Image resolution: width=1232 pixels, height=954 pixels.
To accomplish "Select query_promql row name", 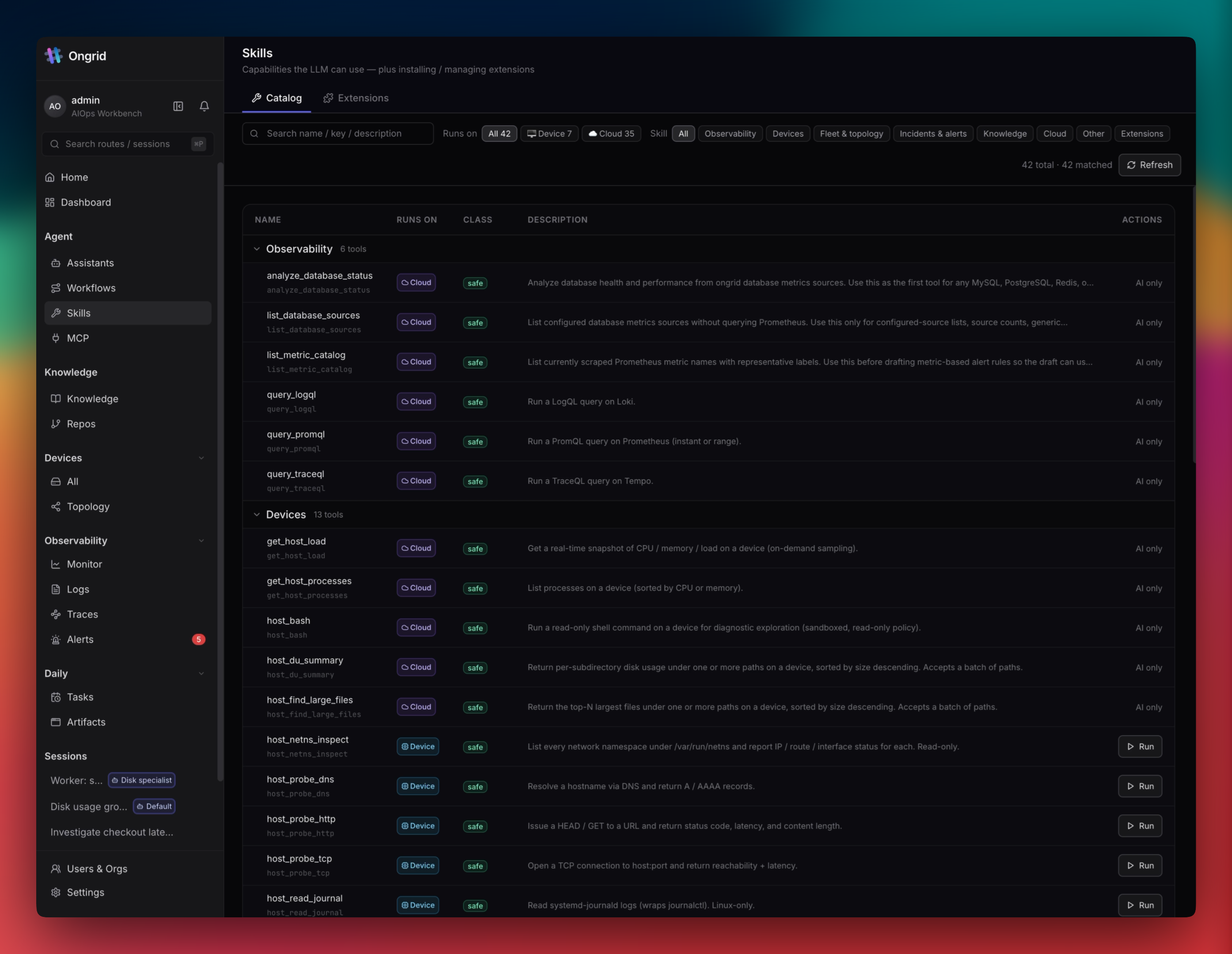I will click(x=296, y=434).
